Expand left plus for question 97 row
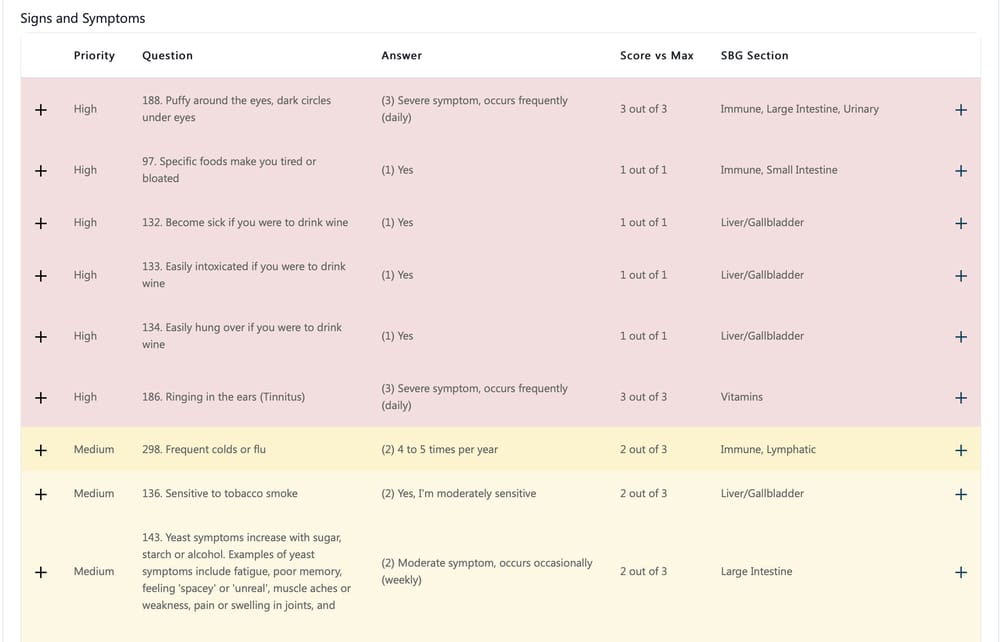Viewport: 1000px width, 642px height. (x=41, y=171)
